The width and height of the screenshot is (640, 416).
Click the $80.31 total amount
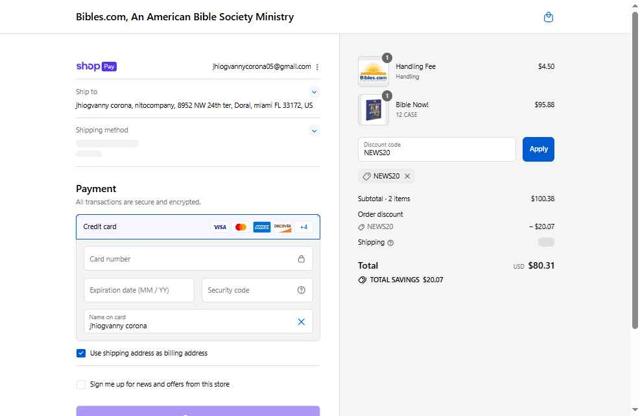pyautogui.click(x=541, y=266)
